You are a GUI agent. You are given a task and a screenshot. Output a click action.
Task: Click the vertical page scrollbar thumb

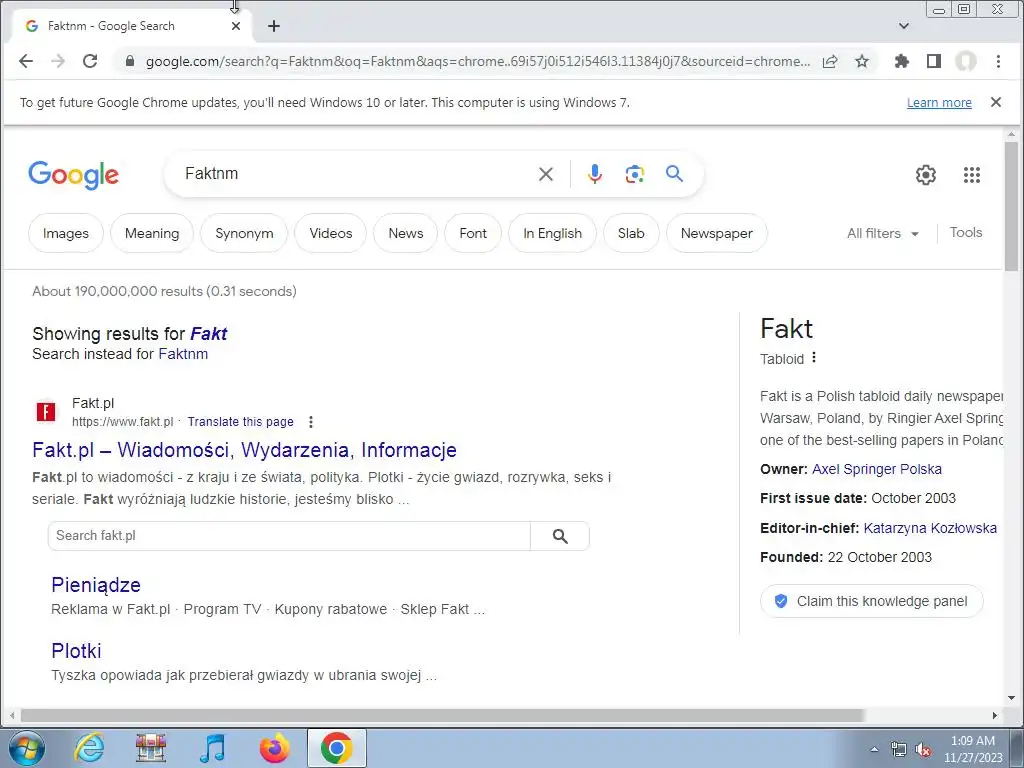(x=1011, y=206)
